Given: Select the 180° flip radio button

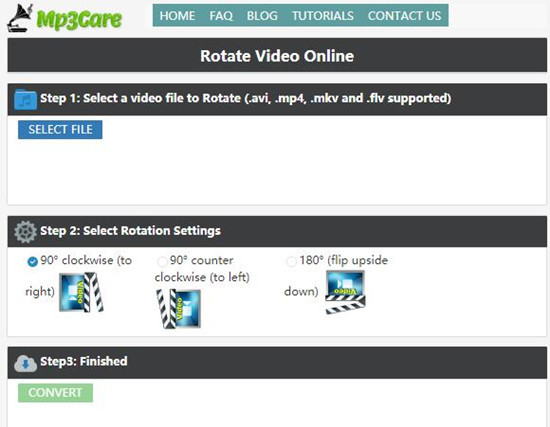Looking at the screenshot, I should click(x=291, y=261).
